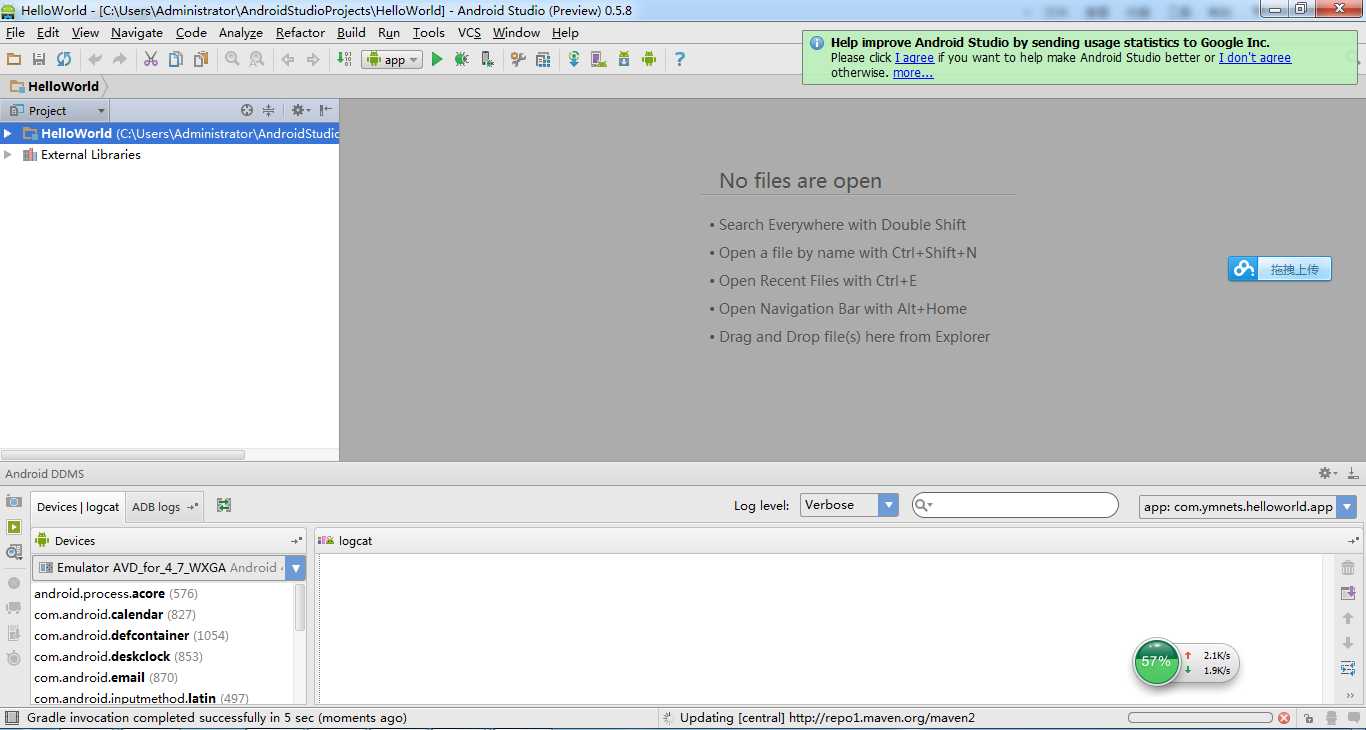Click the Help question mark icon

click(680, 60)
